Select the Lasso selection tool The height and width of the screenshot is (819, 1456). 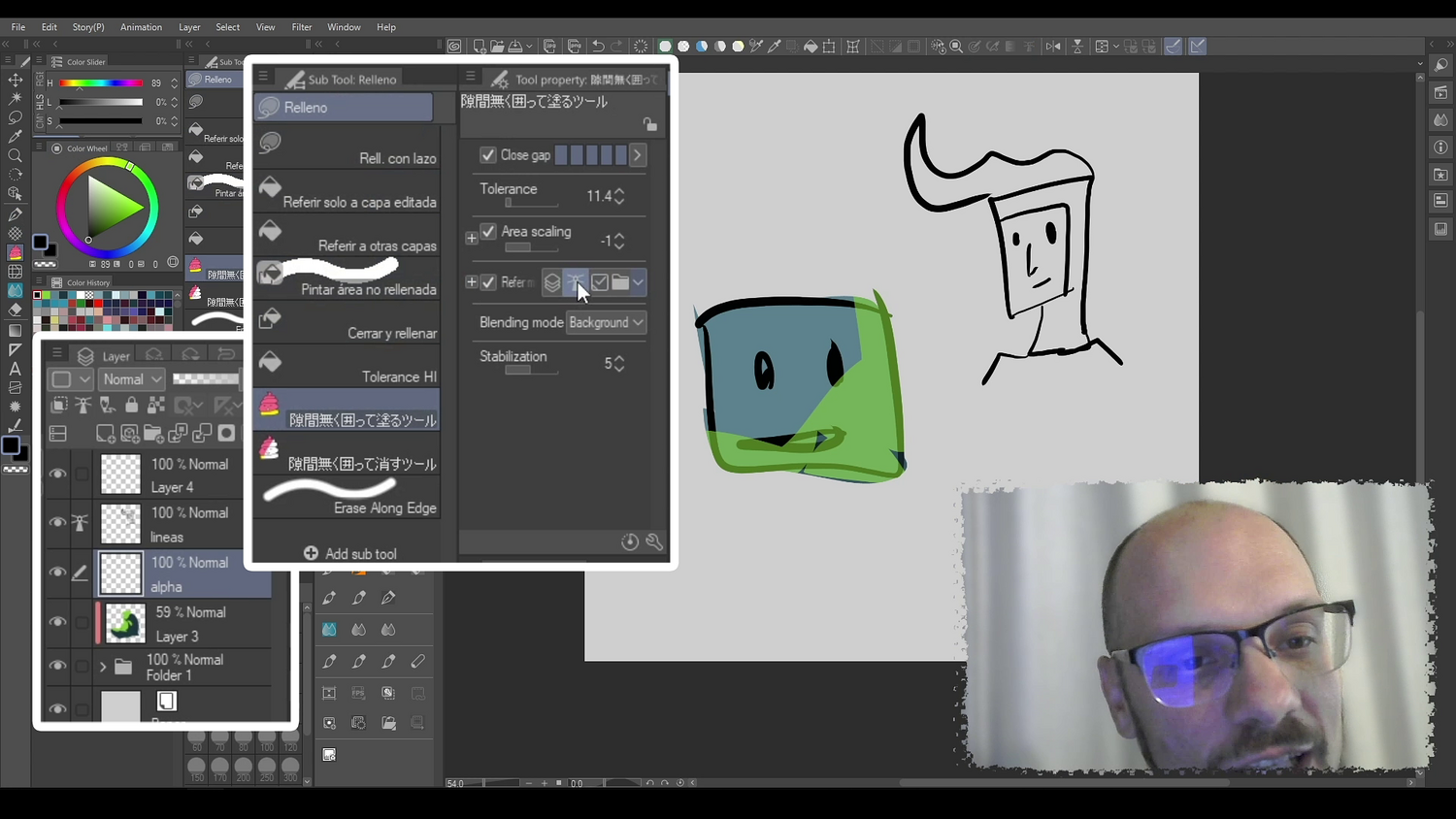pyautogui.click(x=15, y=117)
